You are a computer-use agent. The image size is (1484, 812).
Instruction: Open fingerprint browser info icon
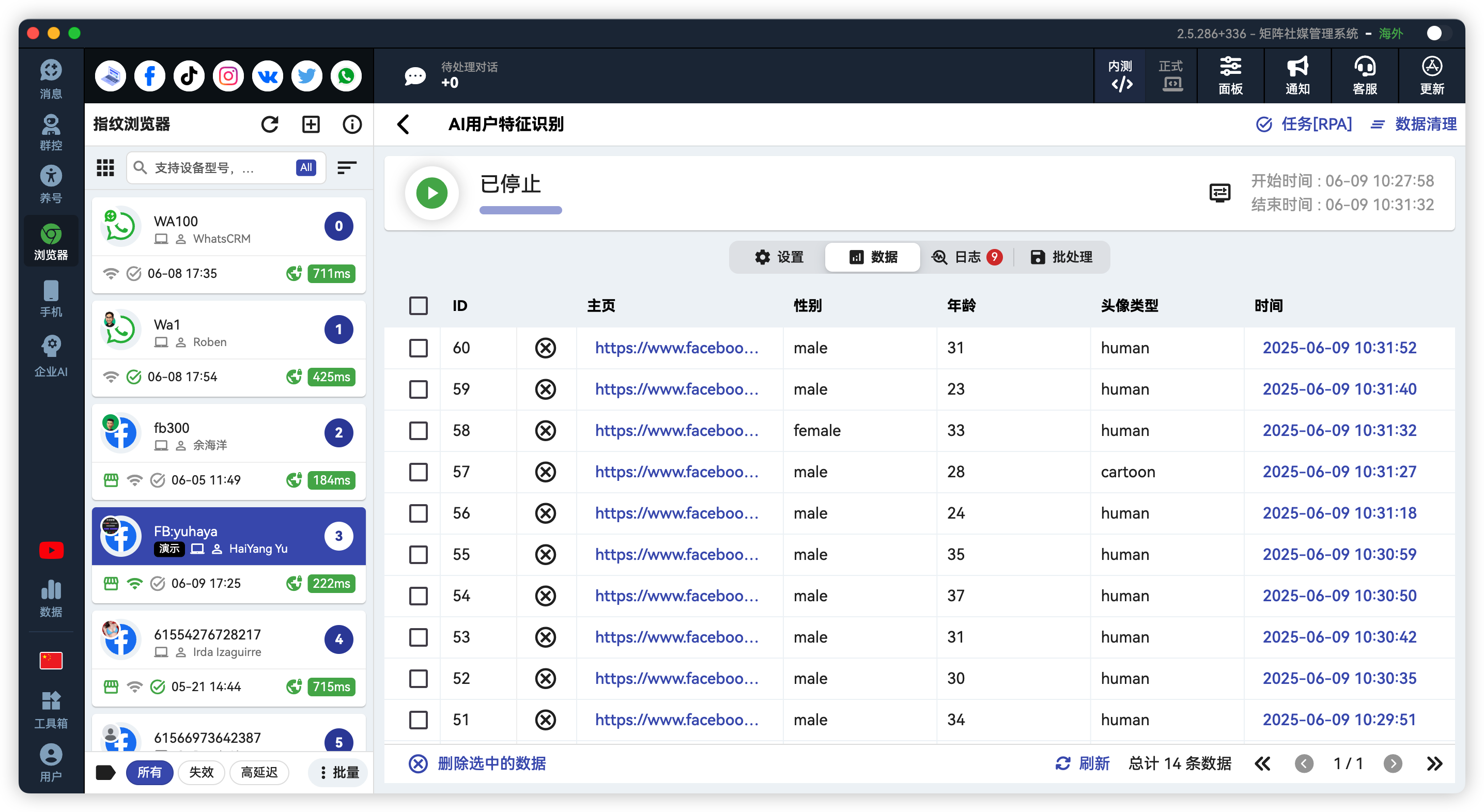tap(352, 124)
